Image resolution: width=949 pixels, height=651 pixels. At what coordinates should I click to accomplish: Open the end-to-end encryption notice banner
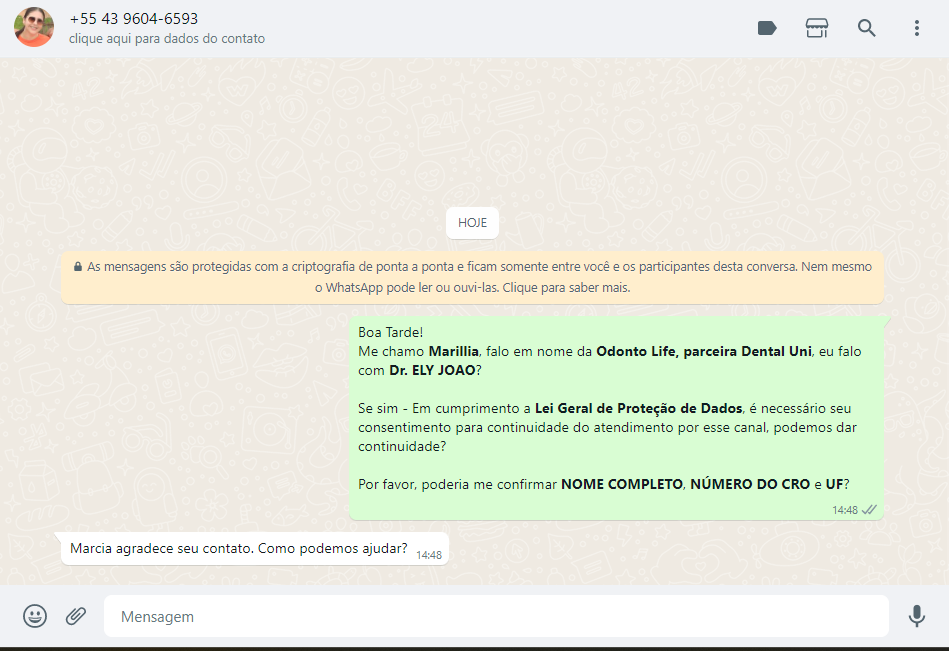point(472,278)
